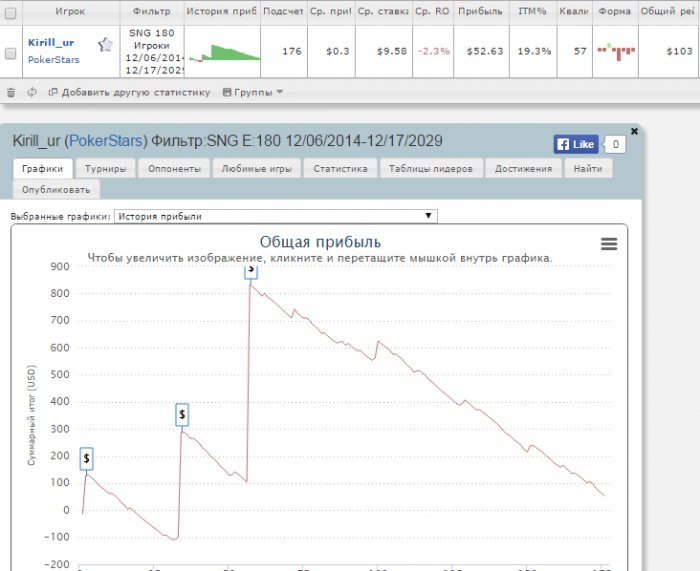Tick the select-all checkbox in table header
The width and height of the screenshot is (700, 571).
(10, 13)
